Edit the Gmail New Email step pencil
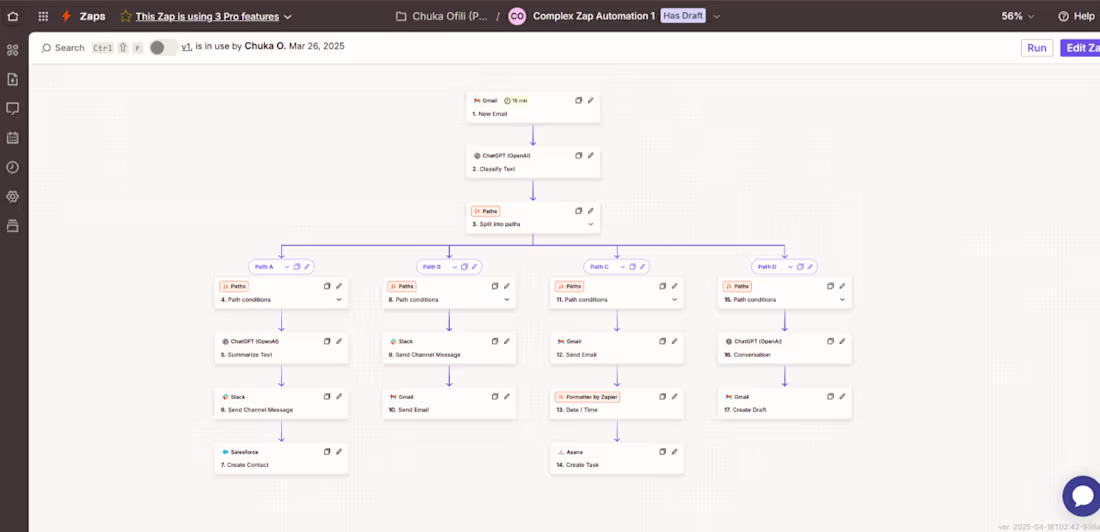 [x=591, y=100]
